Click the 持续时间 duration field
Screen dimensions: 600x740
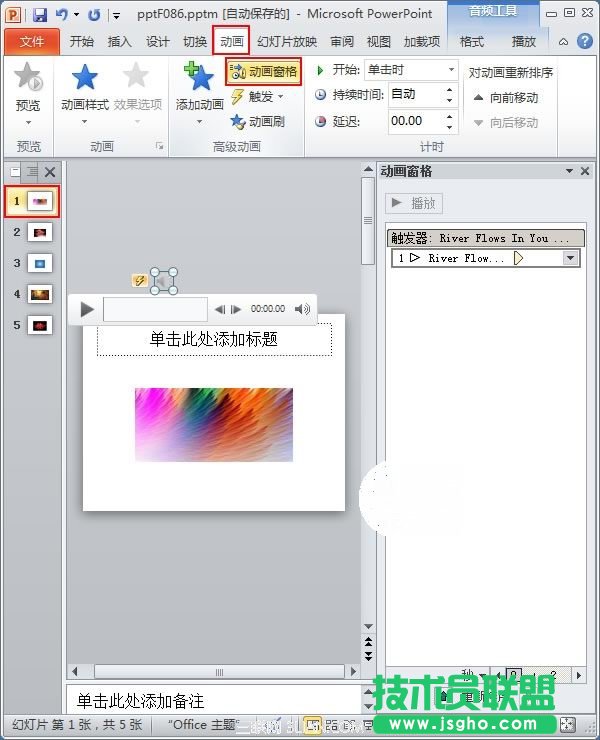[416, 94]
